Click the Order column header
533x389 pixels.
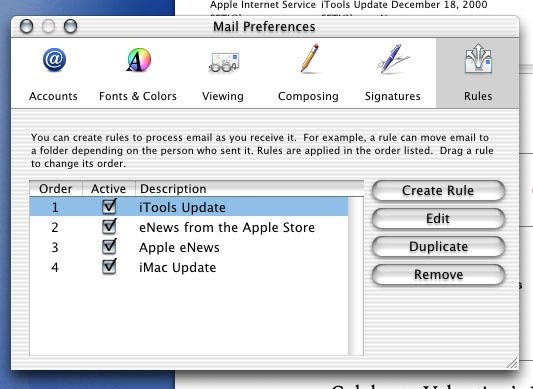(56, 189)
